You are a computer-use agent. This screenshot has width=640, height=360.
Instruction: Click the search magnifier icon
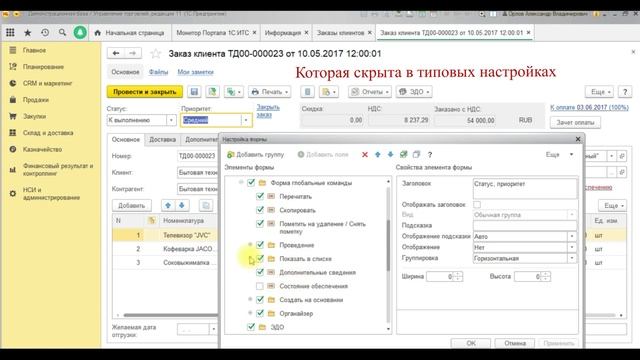(x=62, y=33)
